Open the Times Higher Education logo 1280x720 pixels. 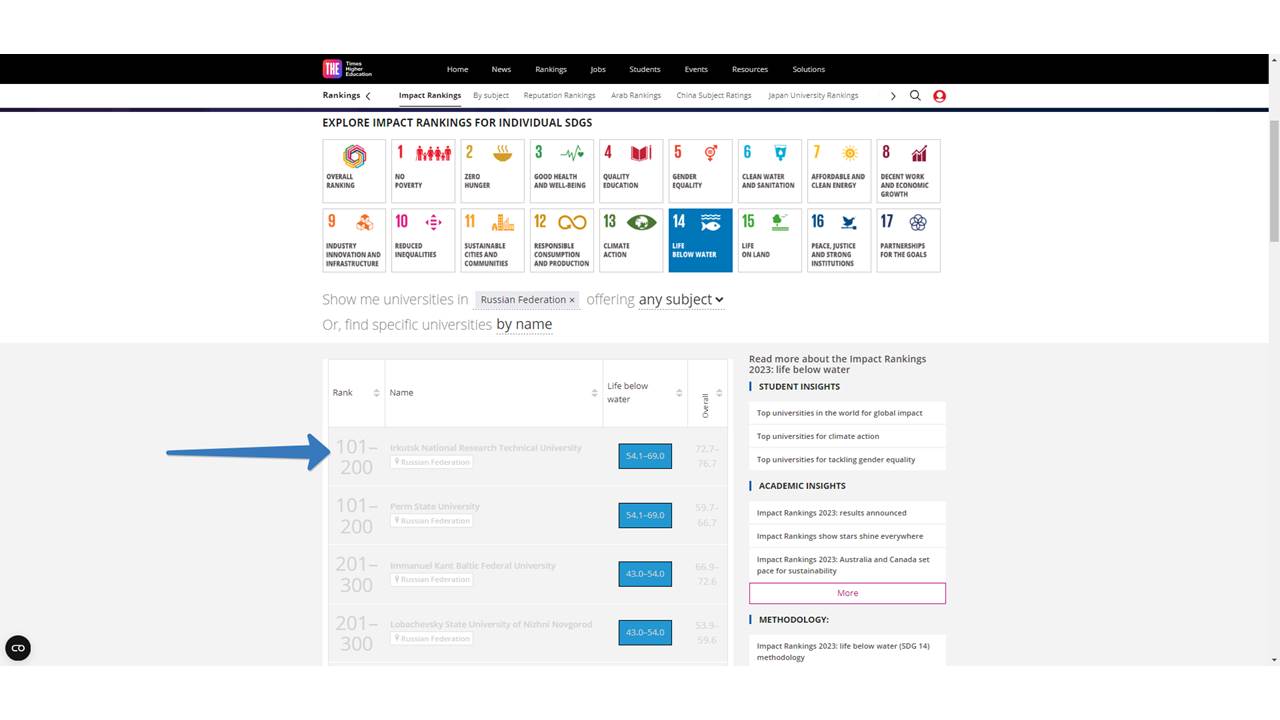(x=347, y=69)
